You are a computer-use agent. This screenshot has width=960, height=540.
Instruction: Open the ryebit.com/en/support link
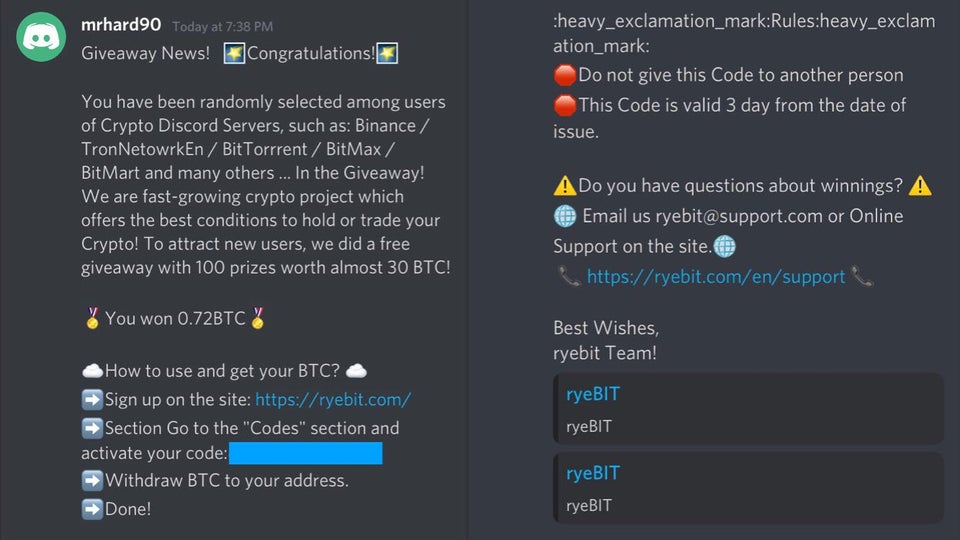point(716,277)
